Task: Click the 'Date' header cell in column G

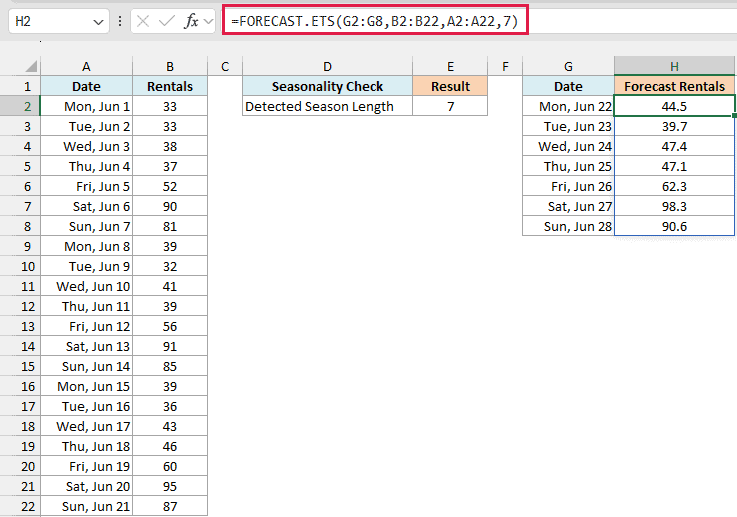Action: [568, 86]
